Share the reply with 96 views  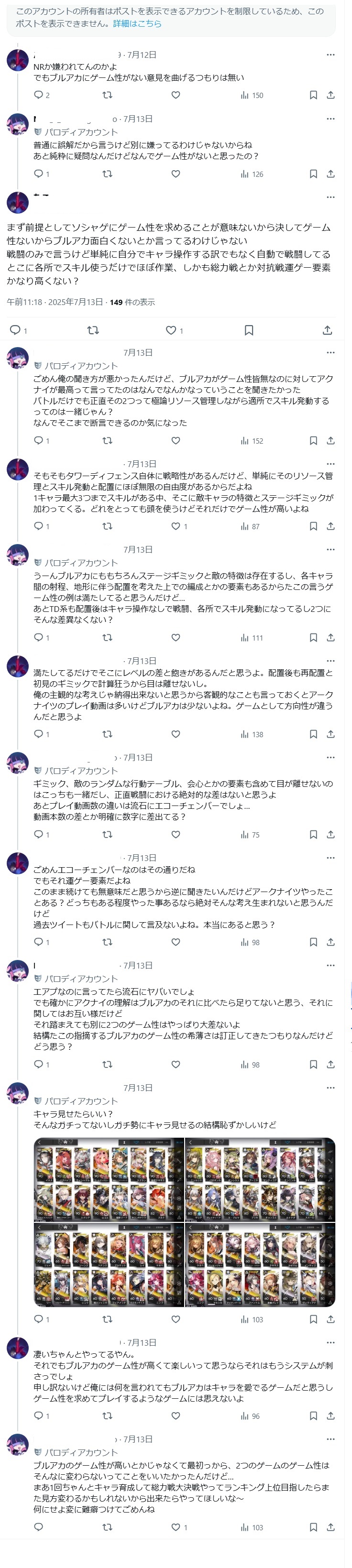click(330, 1416)
